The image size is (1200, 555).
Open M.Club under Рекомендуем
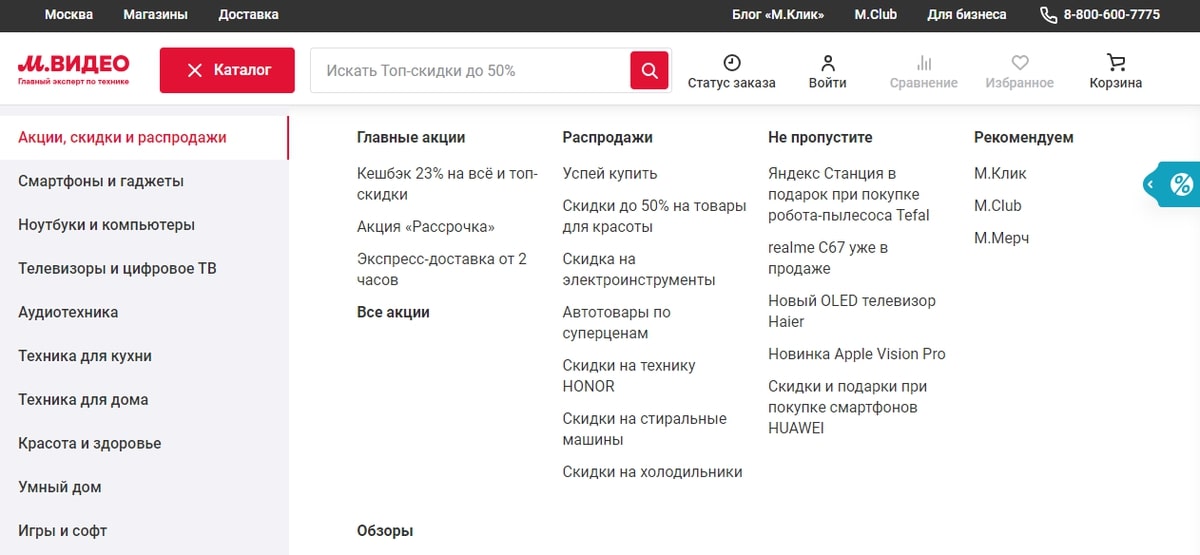point(998,206)
